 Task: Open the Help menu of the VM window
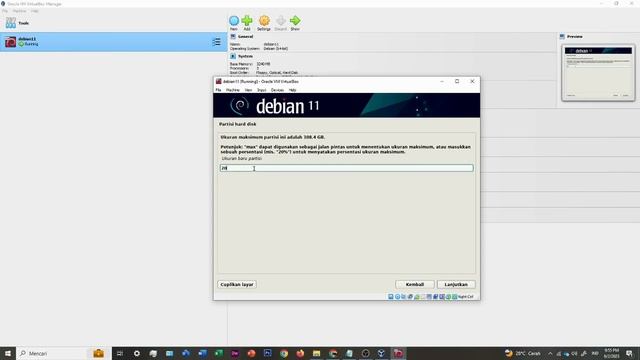click(x=292, y=90)
